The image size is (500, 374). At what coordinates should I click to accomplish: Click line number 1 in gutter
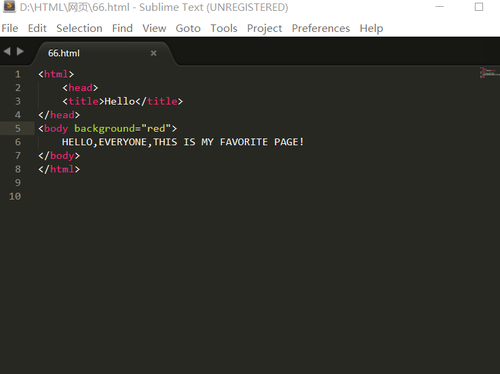[18, 74]
